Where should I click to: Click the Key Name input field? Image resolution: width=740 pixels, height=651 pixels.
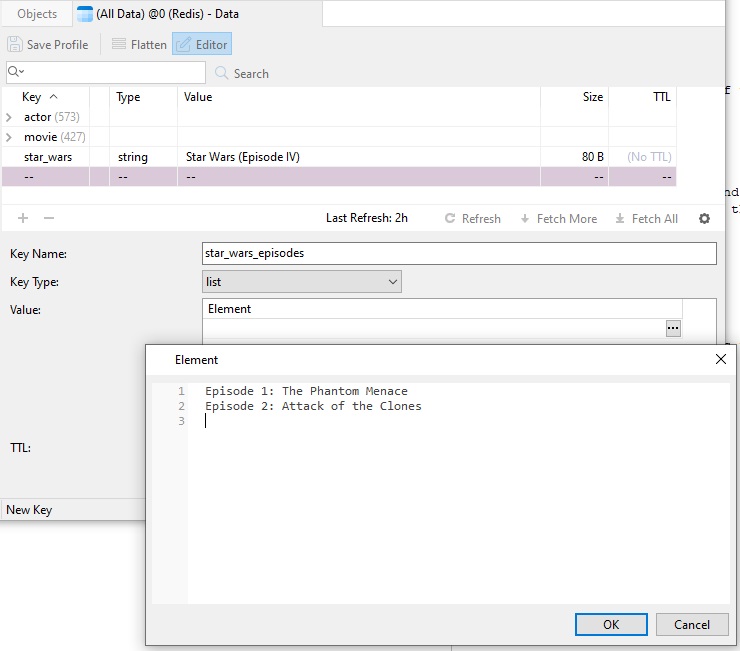(459, 253)
